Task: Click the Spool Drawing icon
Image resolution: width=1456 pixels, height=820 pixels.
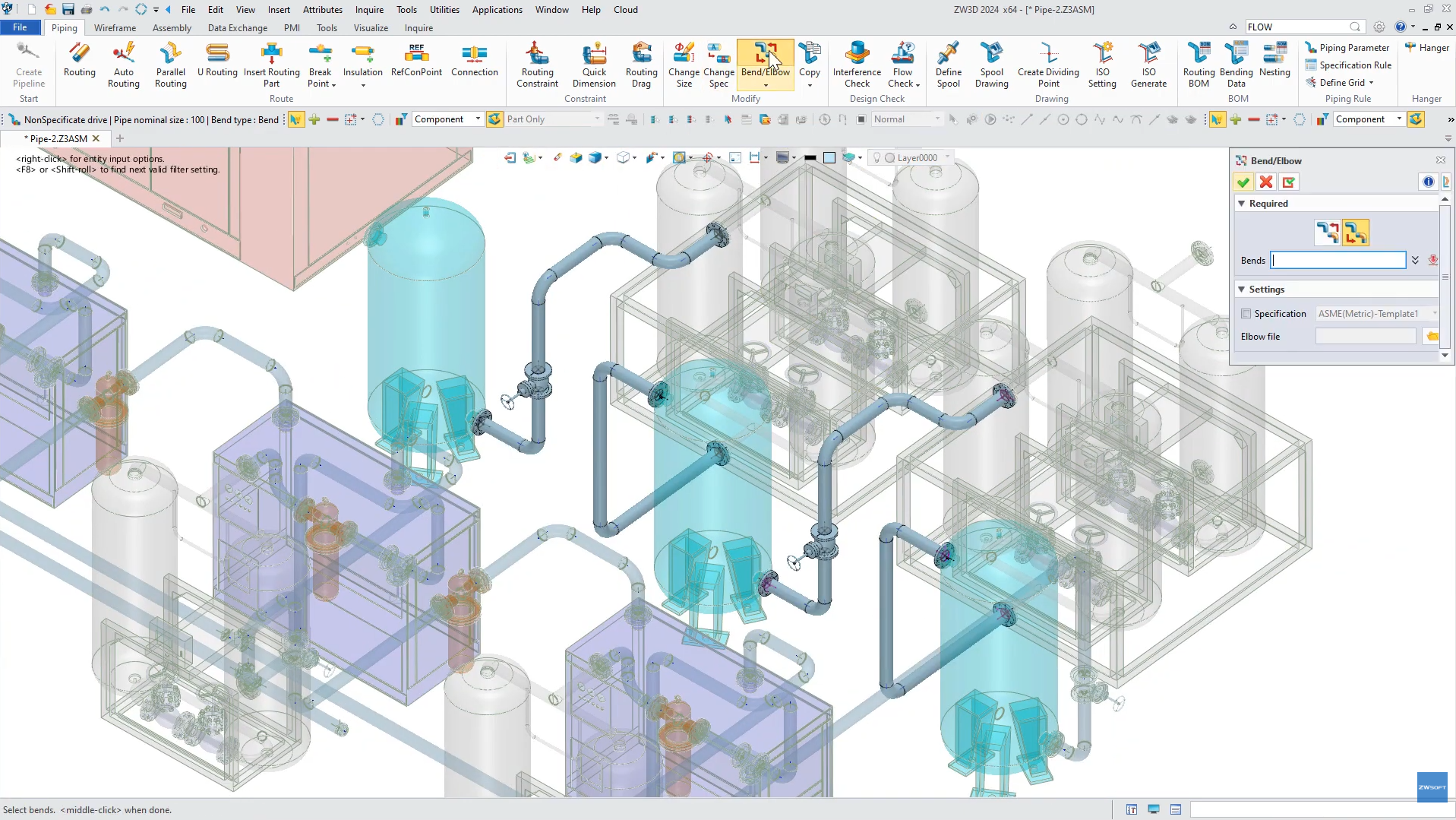Action: pos(991,65)
